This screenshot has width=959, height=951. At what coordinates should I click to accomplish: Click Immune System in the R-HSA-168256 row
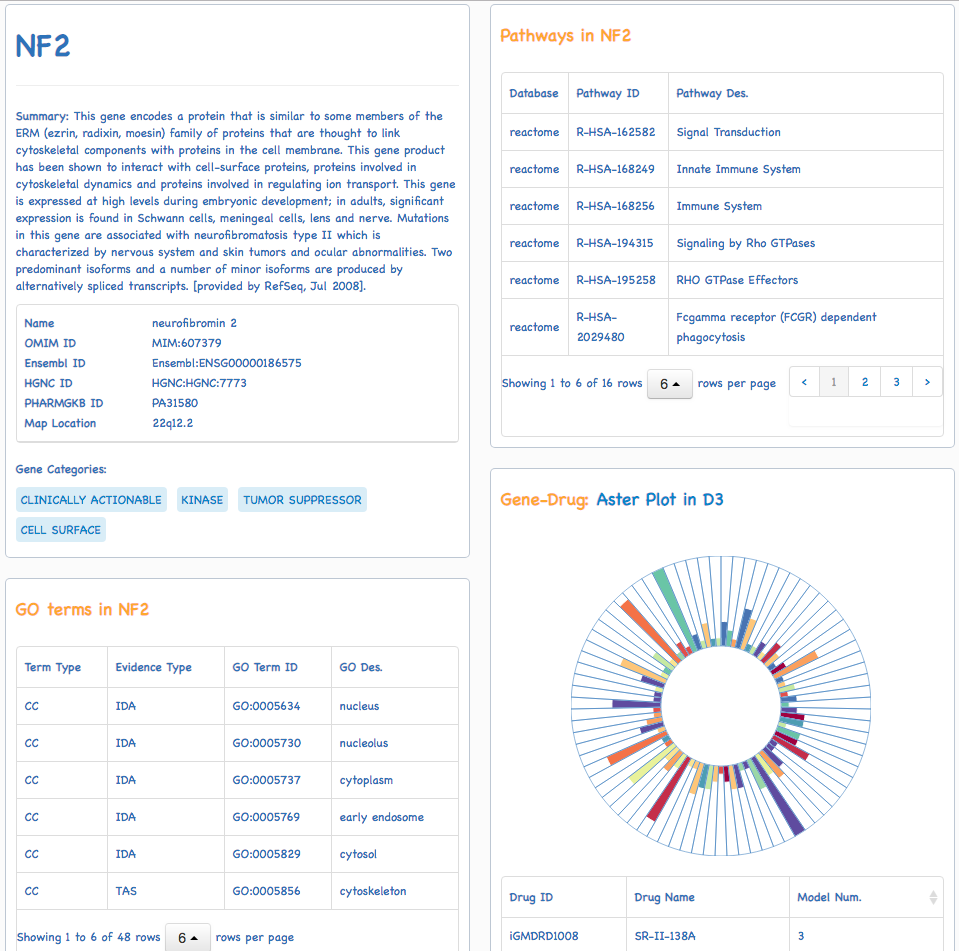tap(719, 206)
